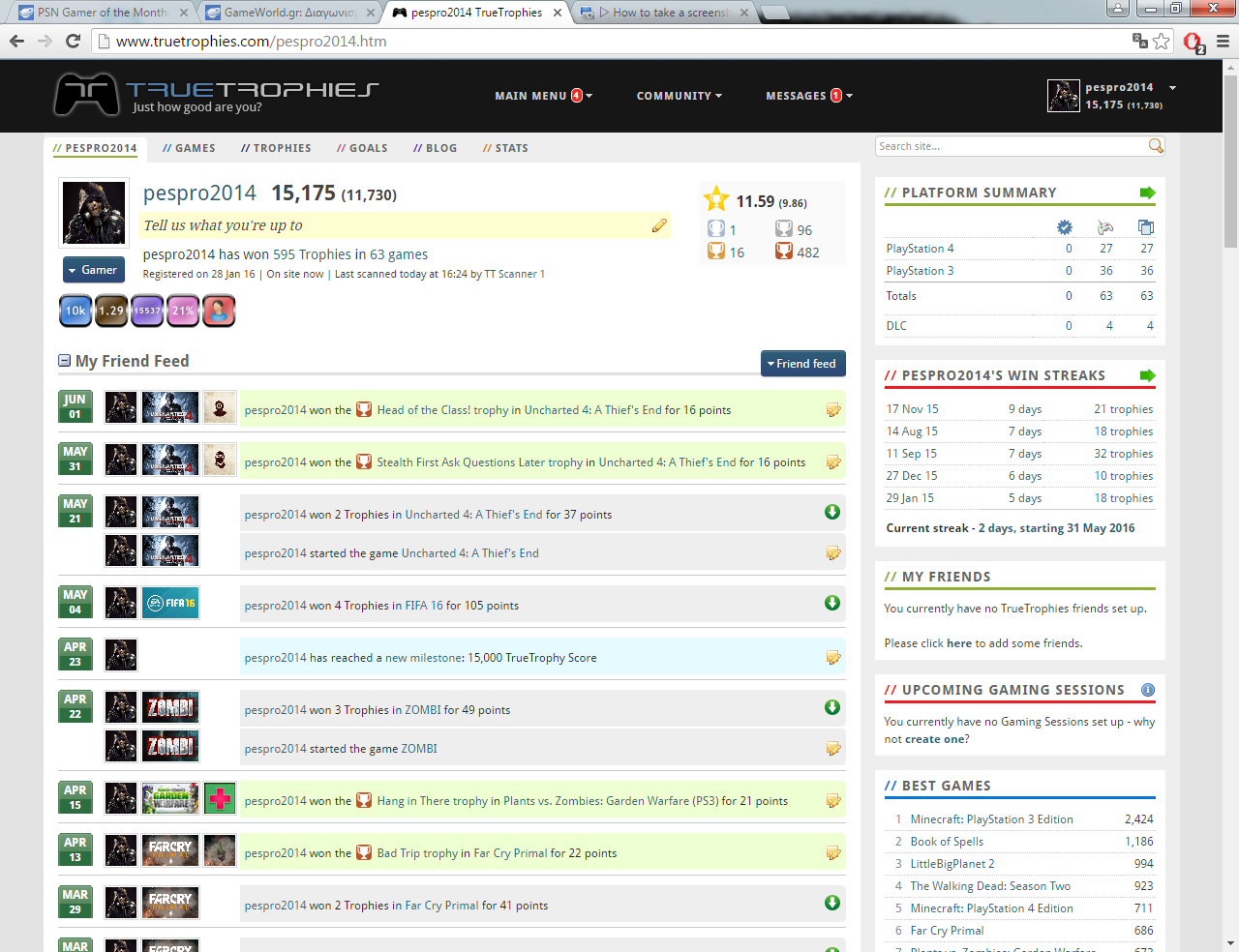Click the search magnifier icon
Screen dimensions: 1239x952
[x=1155, y=146]
